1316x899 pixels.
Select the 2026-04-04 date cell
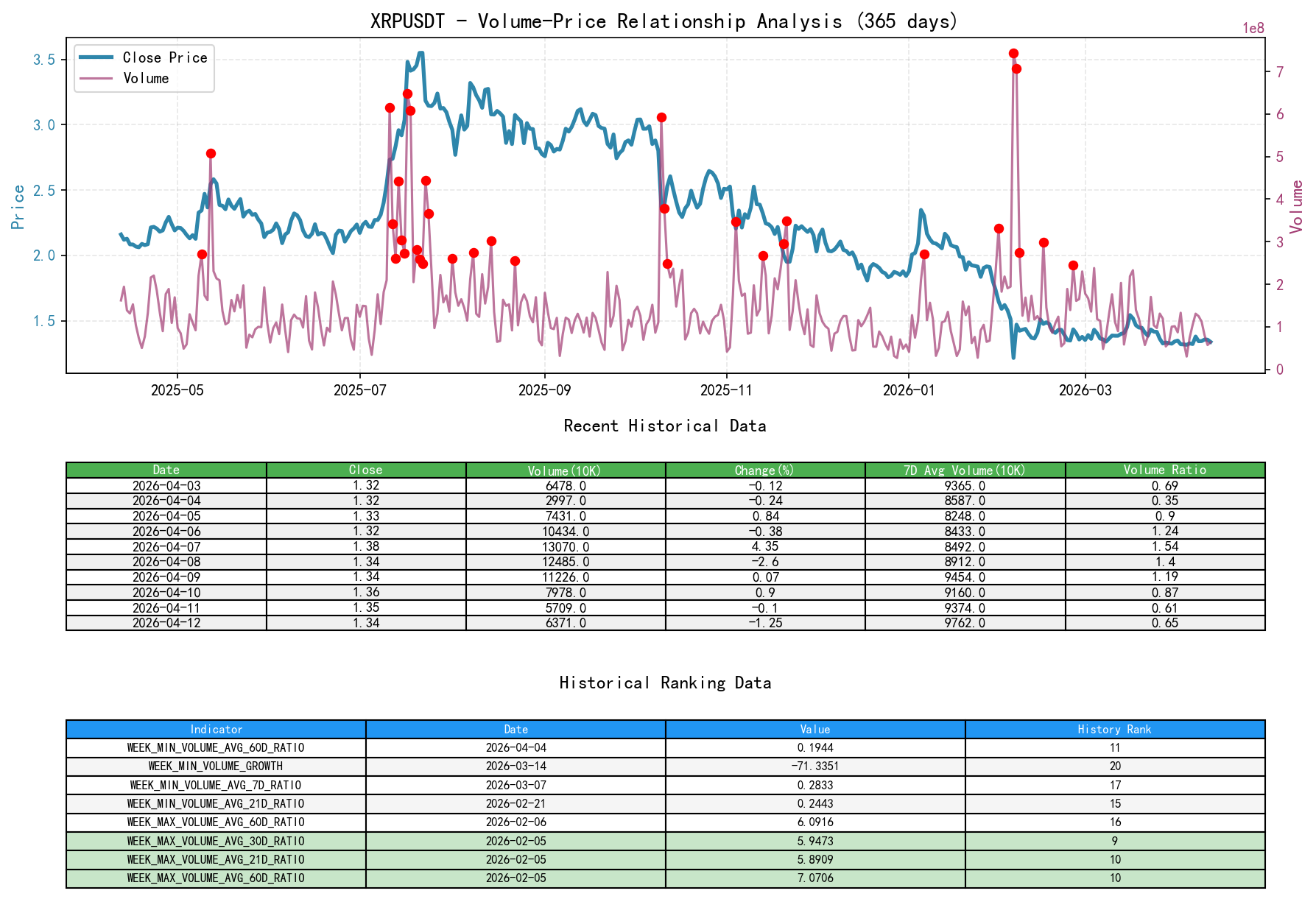point(166,501)
